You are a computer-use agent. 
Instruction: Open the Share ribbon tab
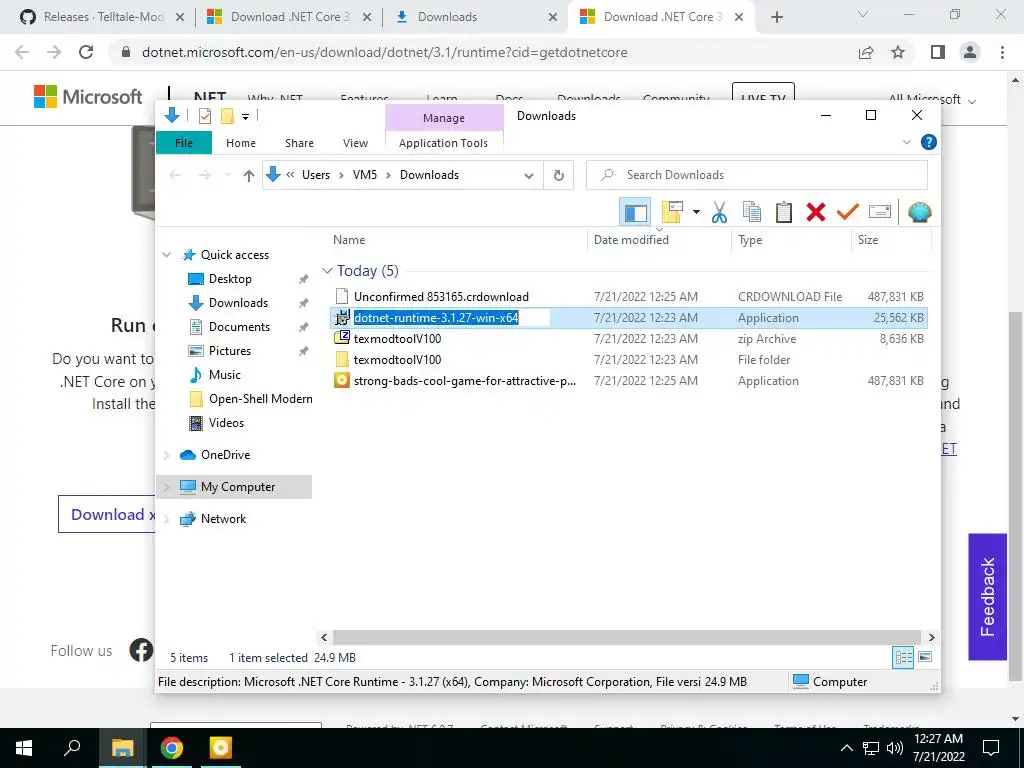point(299,143)
